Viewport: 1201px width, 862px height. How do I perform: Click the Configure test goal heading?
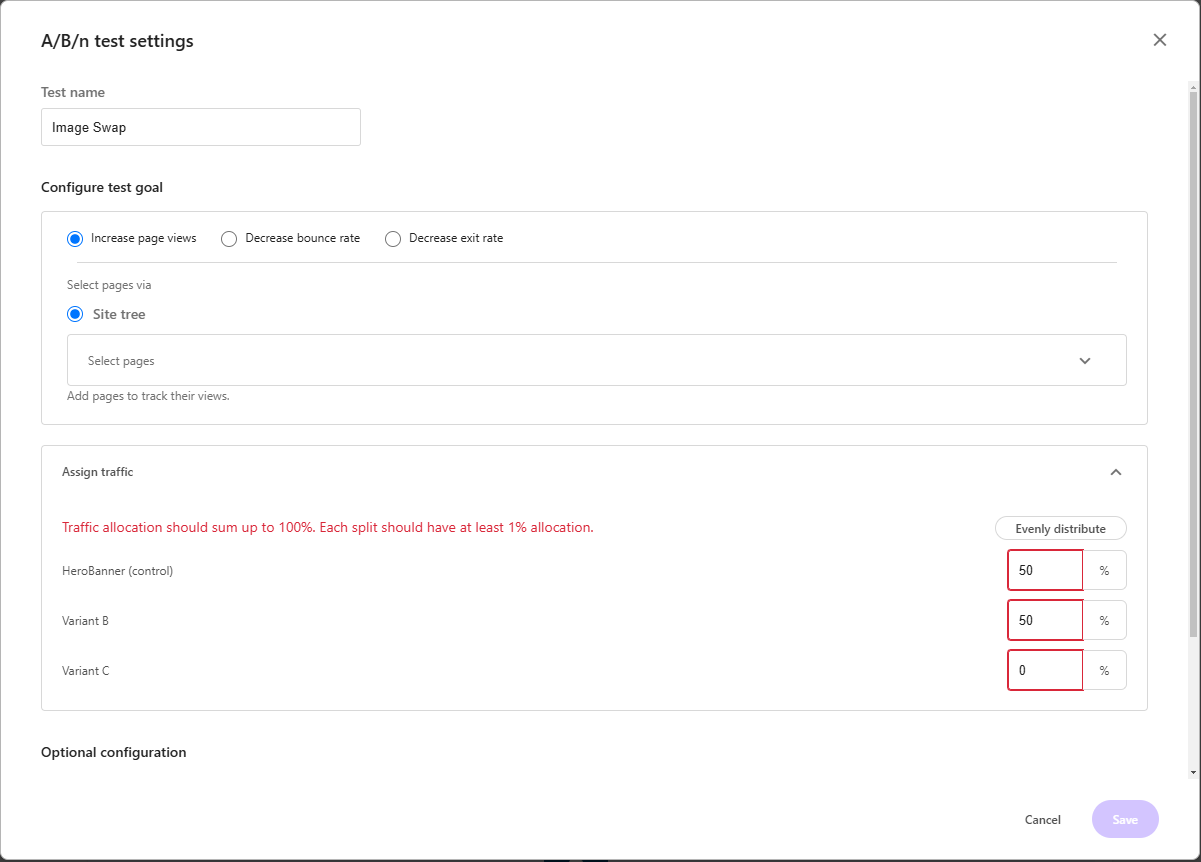pos(102,187)
